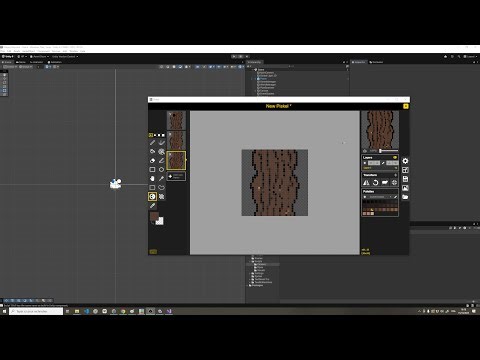Screen dimensions: 480x360
Task: Adjust the preview FPS slider
Action: (388, 151)
